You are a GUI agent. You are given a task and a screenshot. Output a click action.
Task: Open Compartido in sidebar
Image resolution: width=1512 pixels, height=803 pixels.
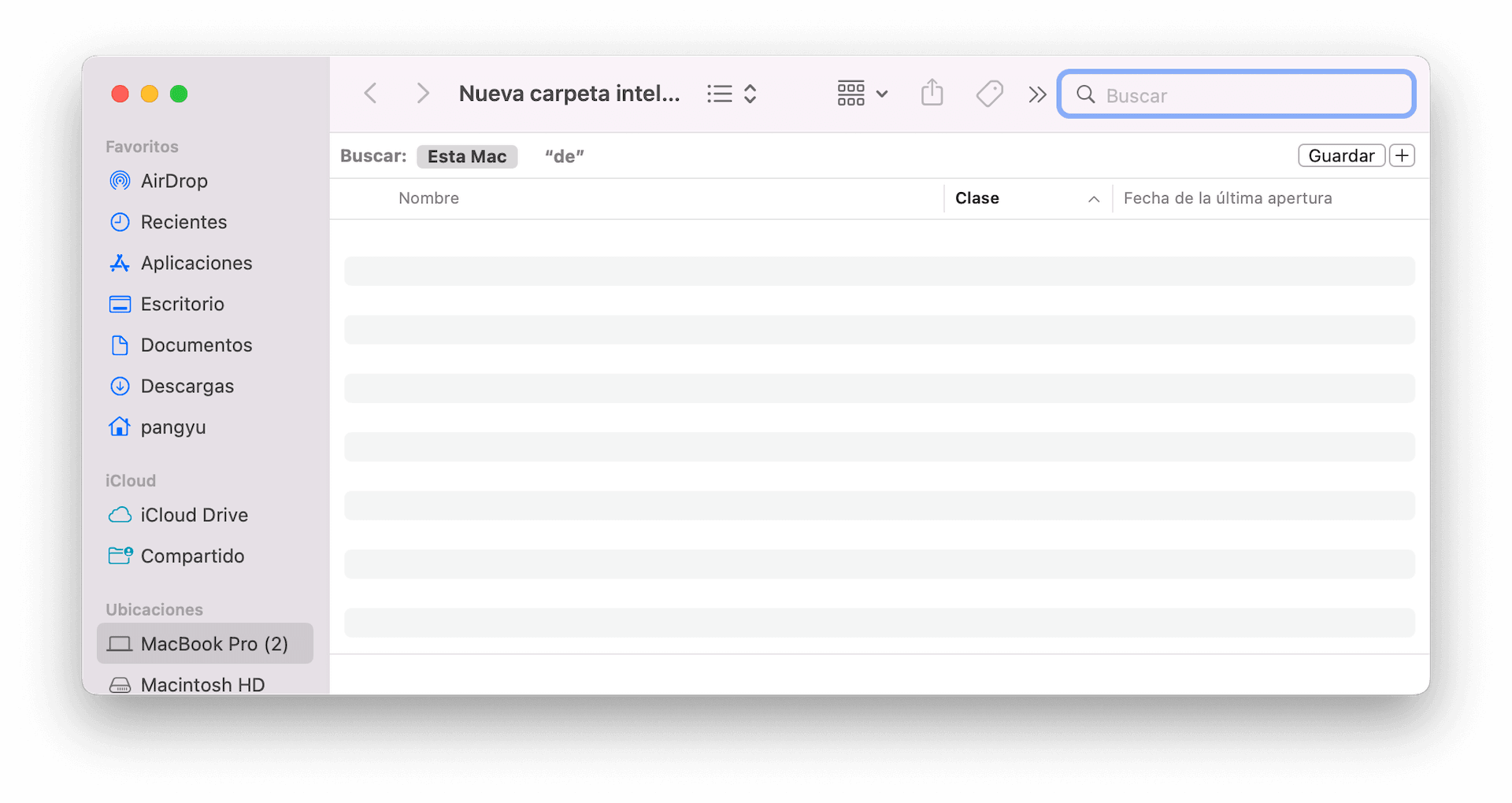[205, 556]
